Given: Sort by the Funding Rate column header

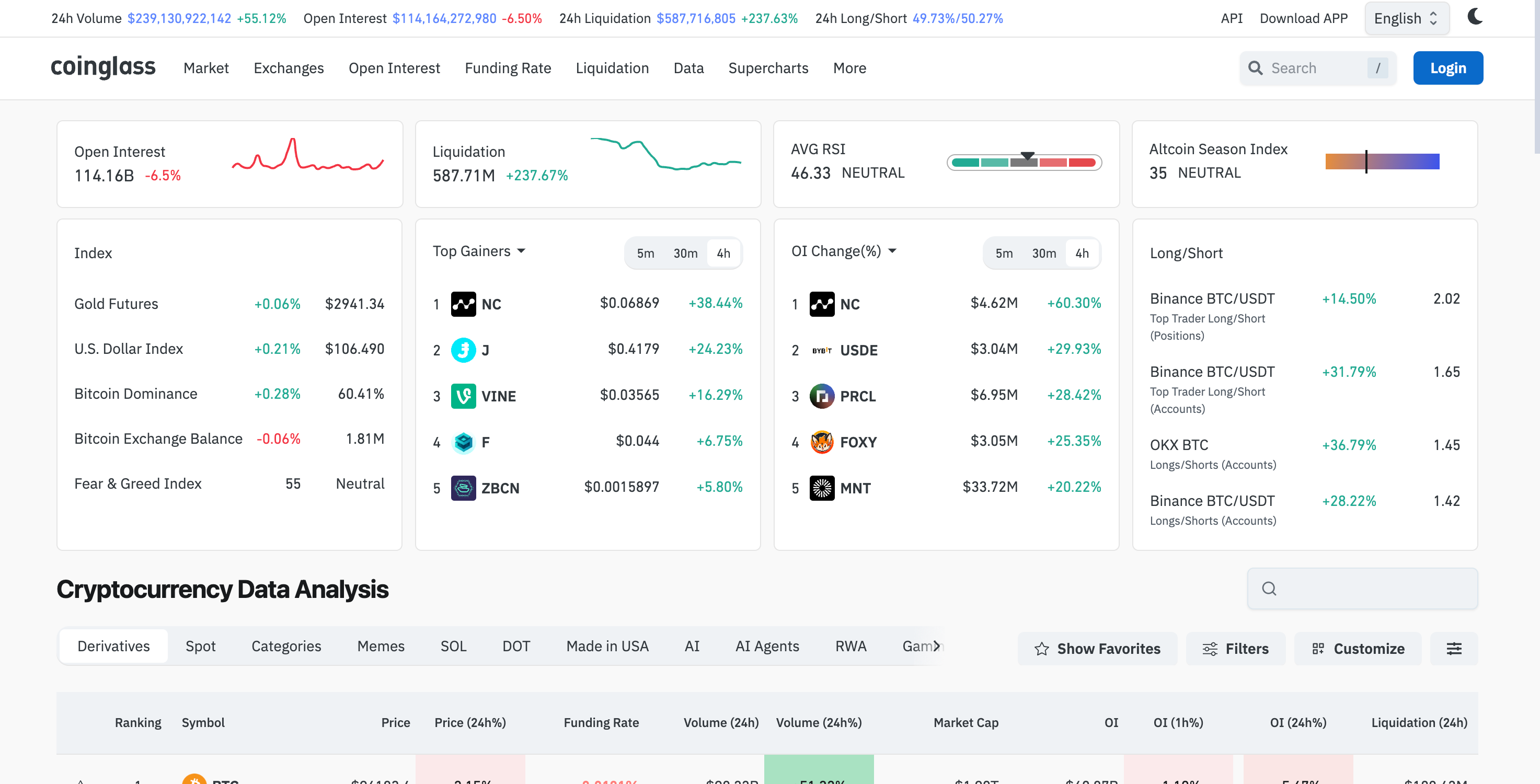Looking at the screenshot, I should (601, 723).
